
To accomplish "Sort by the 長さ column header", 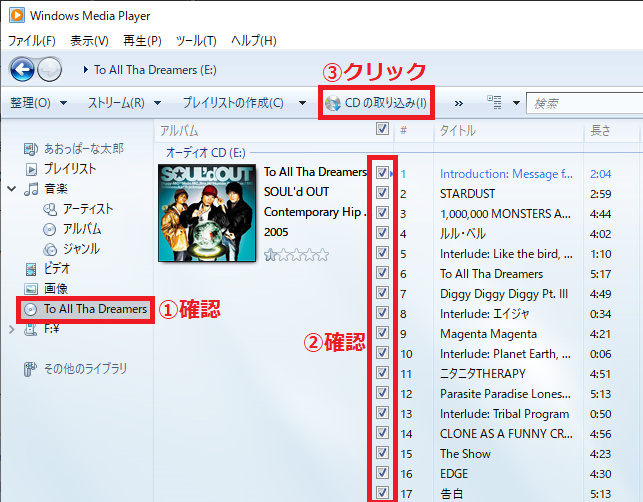I will click(x=611, y=131).
